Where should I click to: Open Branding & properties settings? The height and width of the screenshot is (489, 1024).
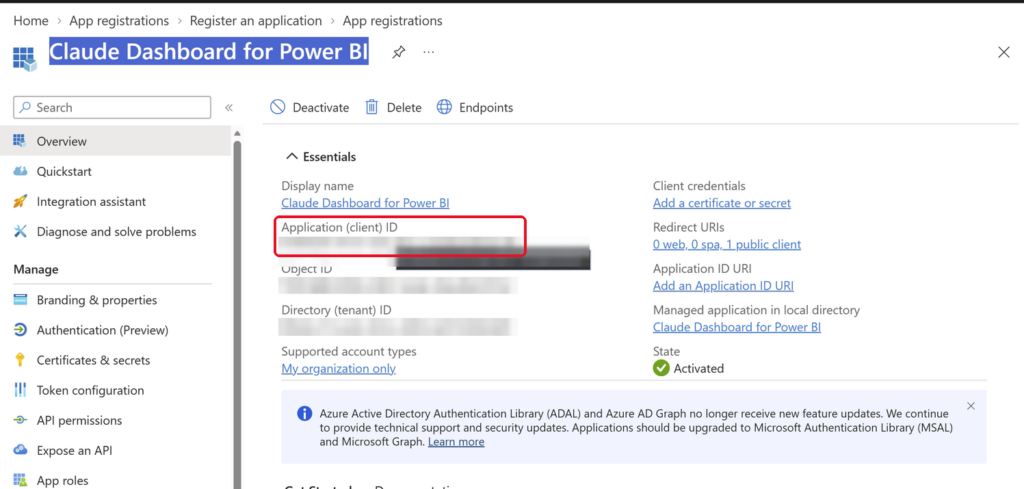pos(97,300)
